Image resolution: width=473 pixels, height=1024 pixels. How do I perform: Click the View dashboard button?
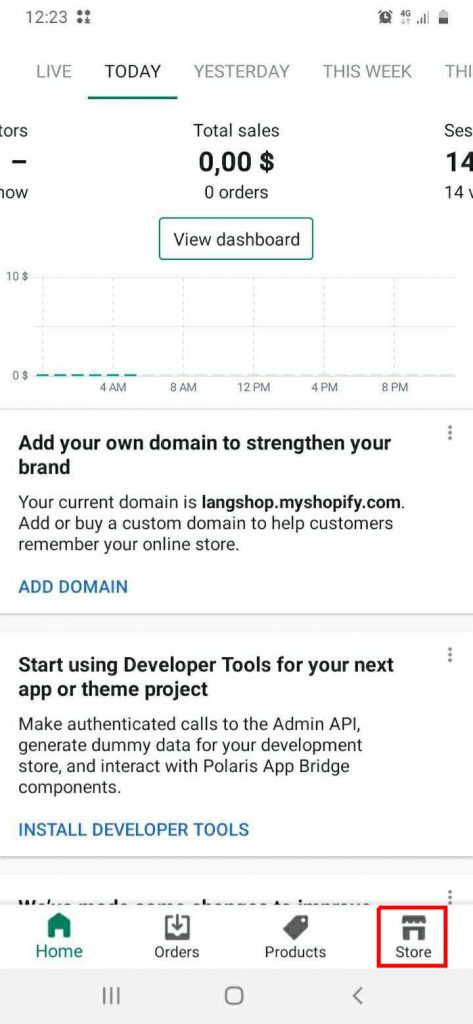pyautogui.click(x=236, y=239)
